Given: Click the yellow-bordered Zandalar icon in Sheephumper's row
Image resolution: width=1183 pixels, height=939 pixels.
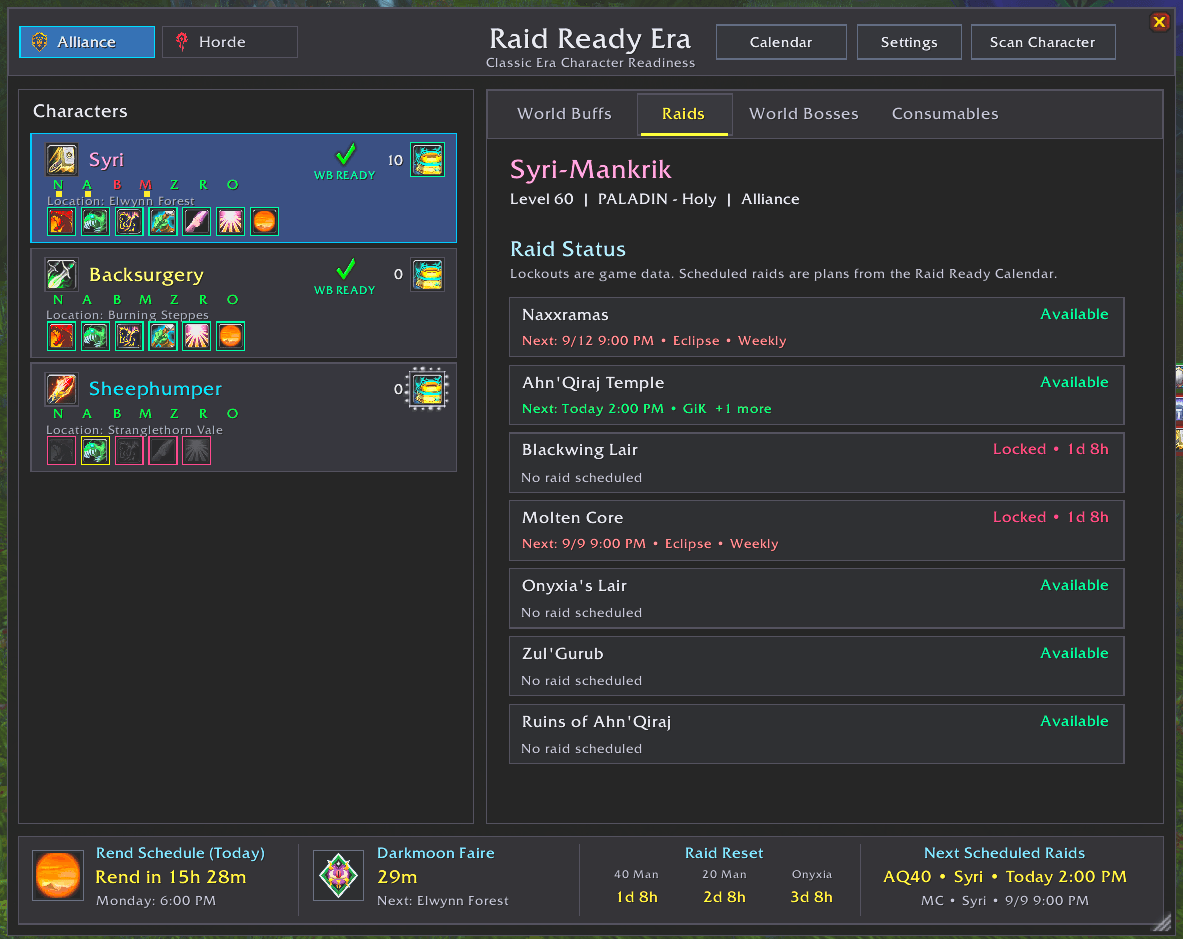Looking at the screenshot, I should (95, 451).
